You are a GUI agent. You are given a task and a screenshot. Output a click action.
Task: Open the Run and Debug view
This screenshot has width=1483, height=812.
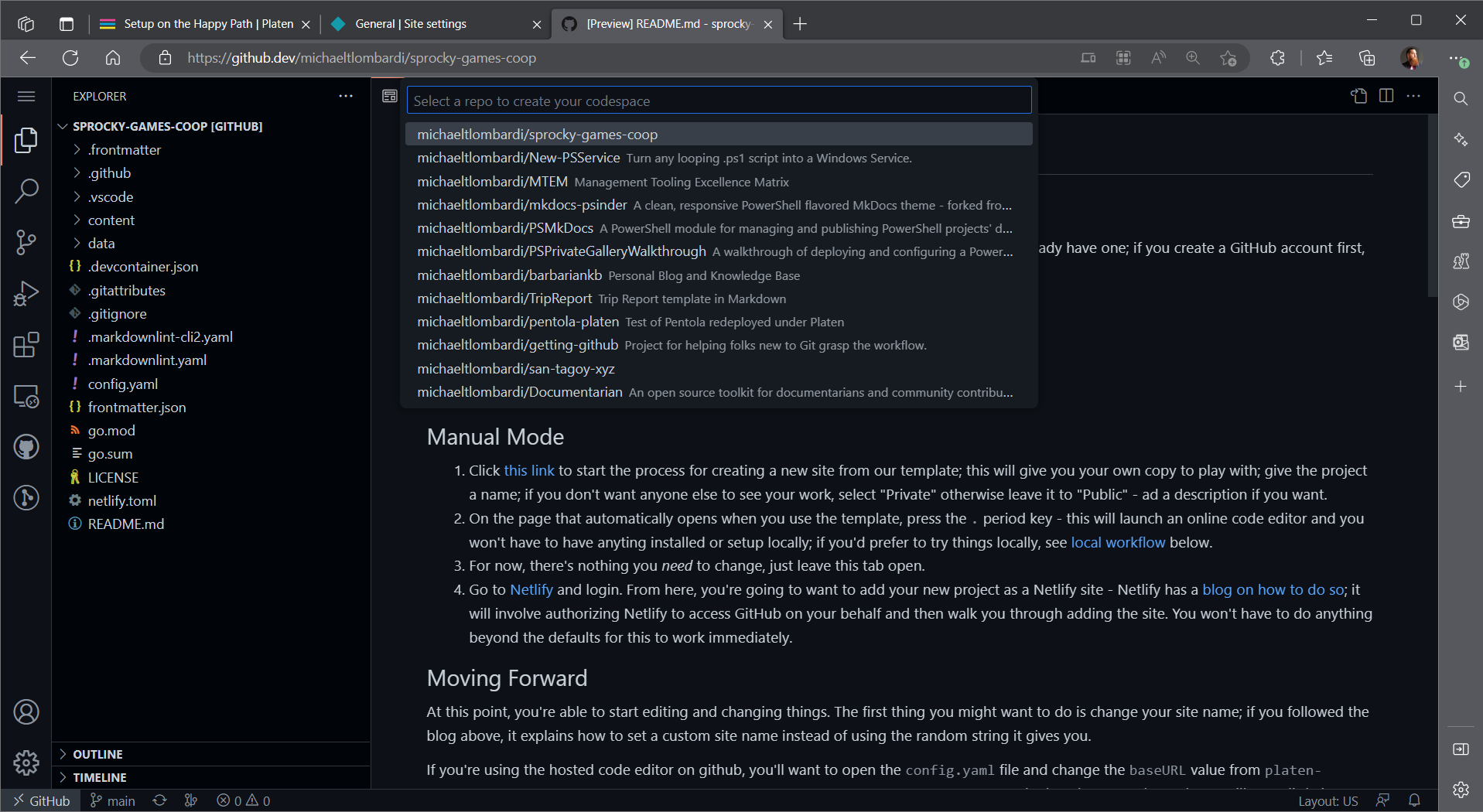point(26,294)
